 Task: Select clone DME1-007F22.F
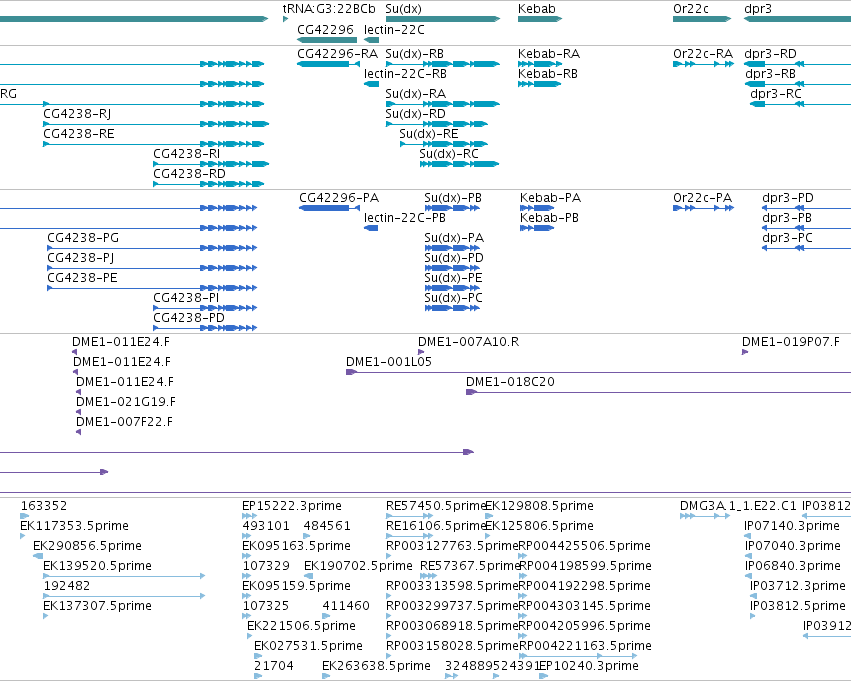tap(78, 432)
